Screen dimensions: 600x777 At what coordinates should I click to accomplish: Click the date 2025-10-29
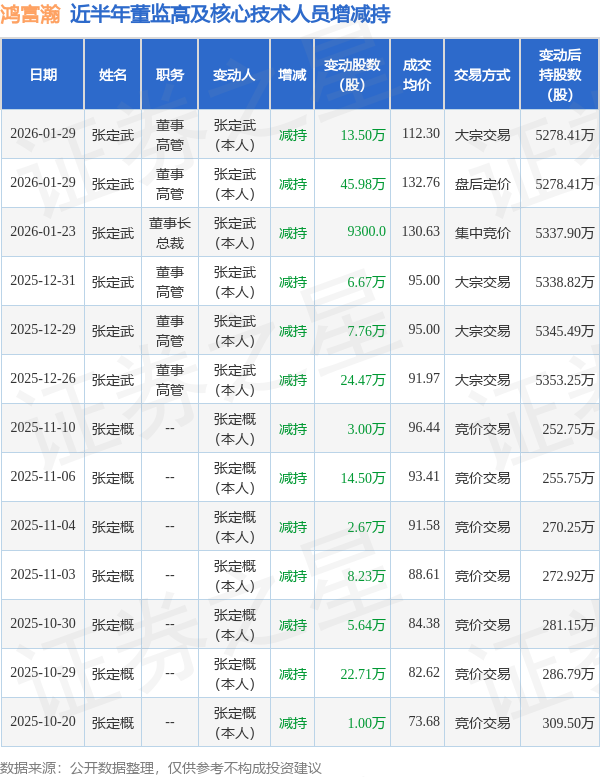(43, 673)
